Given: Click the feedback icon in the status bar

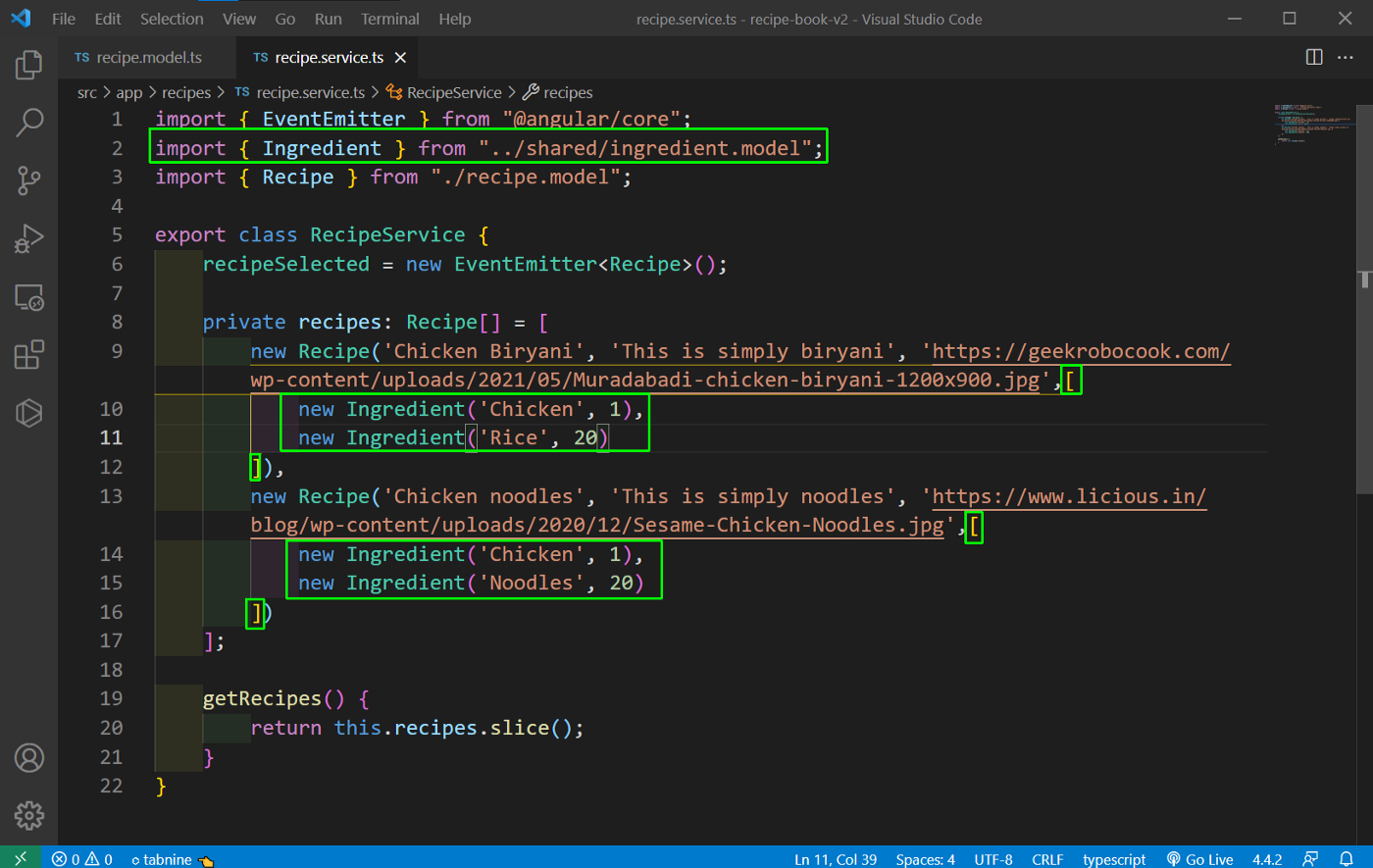Looking at the screenshot, I should tap(1309, 859).
